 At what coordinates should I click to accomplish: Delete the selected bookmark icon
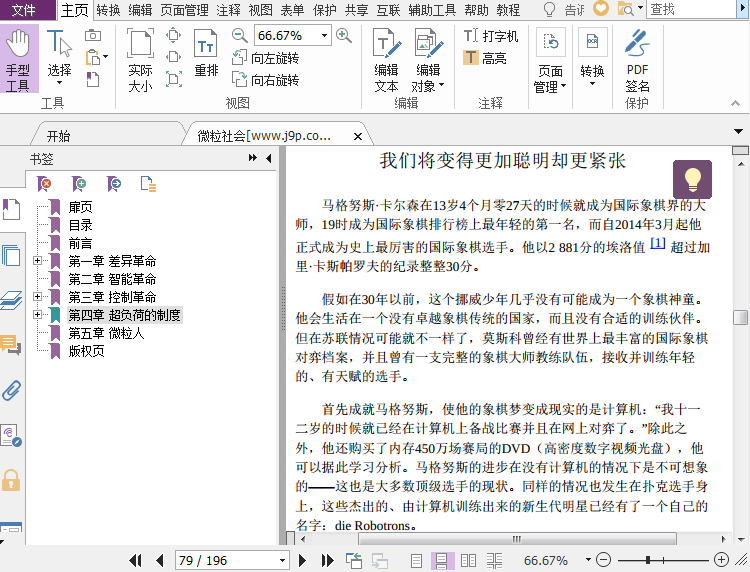[44, 184]
